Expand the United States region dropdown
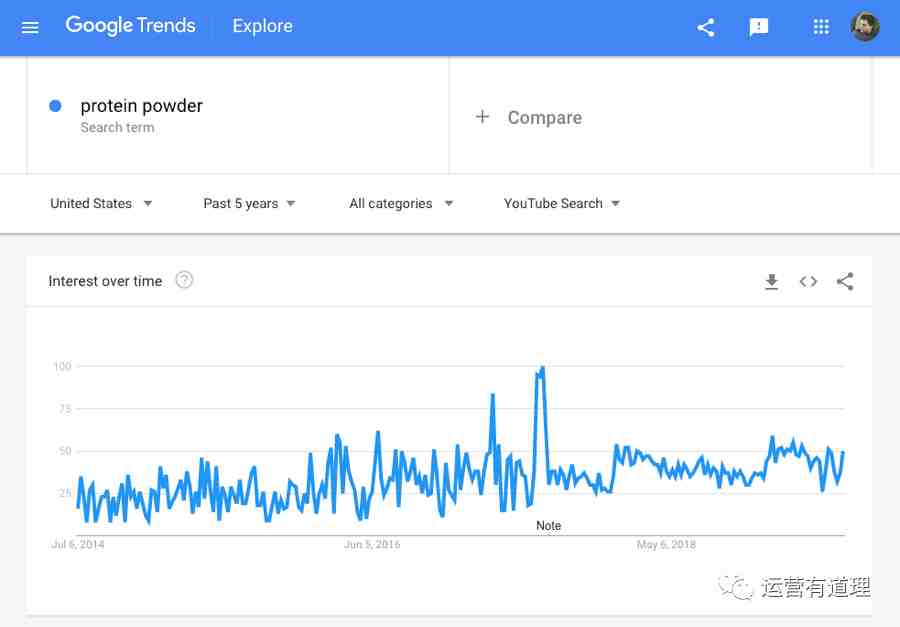900x627 pixels. [101, 203]
